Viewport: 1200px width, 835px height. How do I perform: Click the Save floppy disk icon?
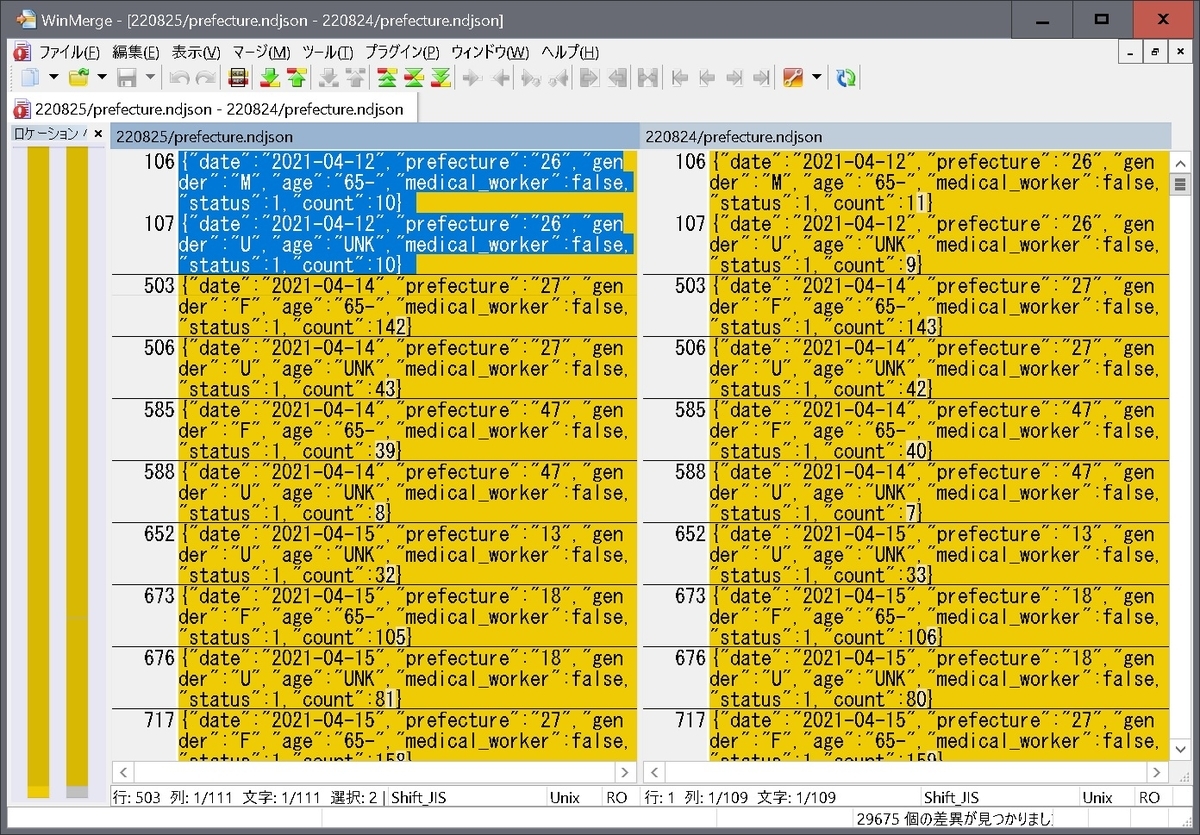coord(128,77)
